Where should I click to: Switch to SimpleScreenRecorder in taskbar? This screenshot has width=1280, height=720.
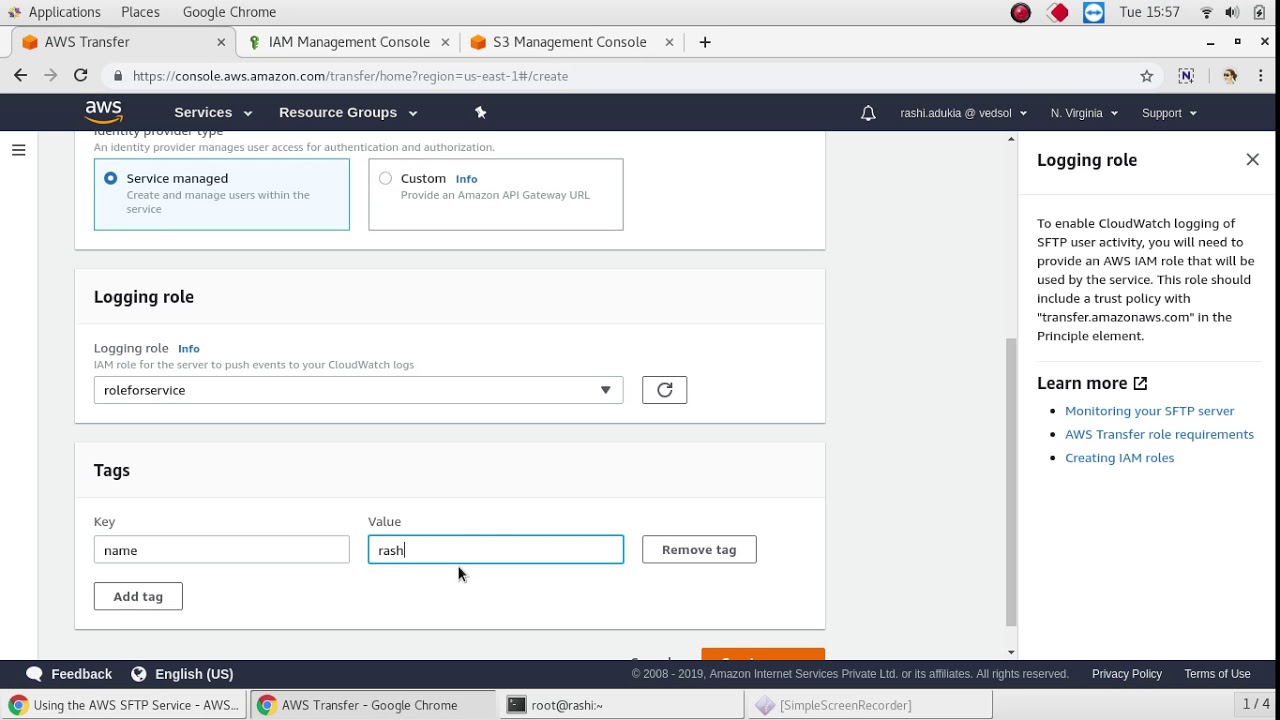[869, 705]
